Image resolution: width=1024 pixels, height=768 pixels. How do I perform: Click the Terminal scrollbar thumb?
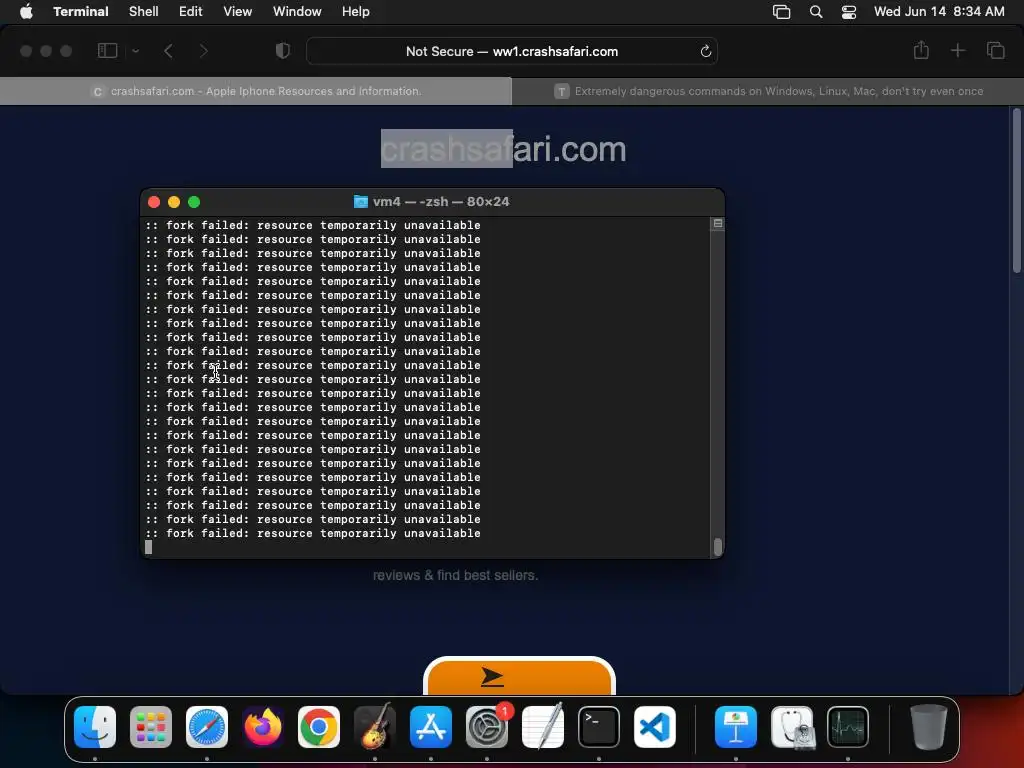click(718, 547)
